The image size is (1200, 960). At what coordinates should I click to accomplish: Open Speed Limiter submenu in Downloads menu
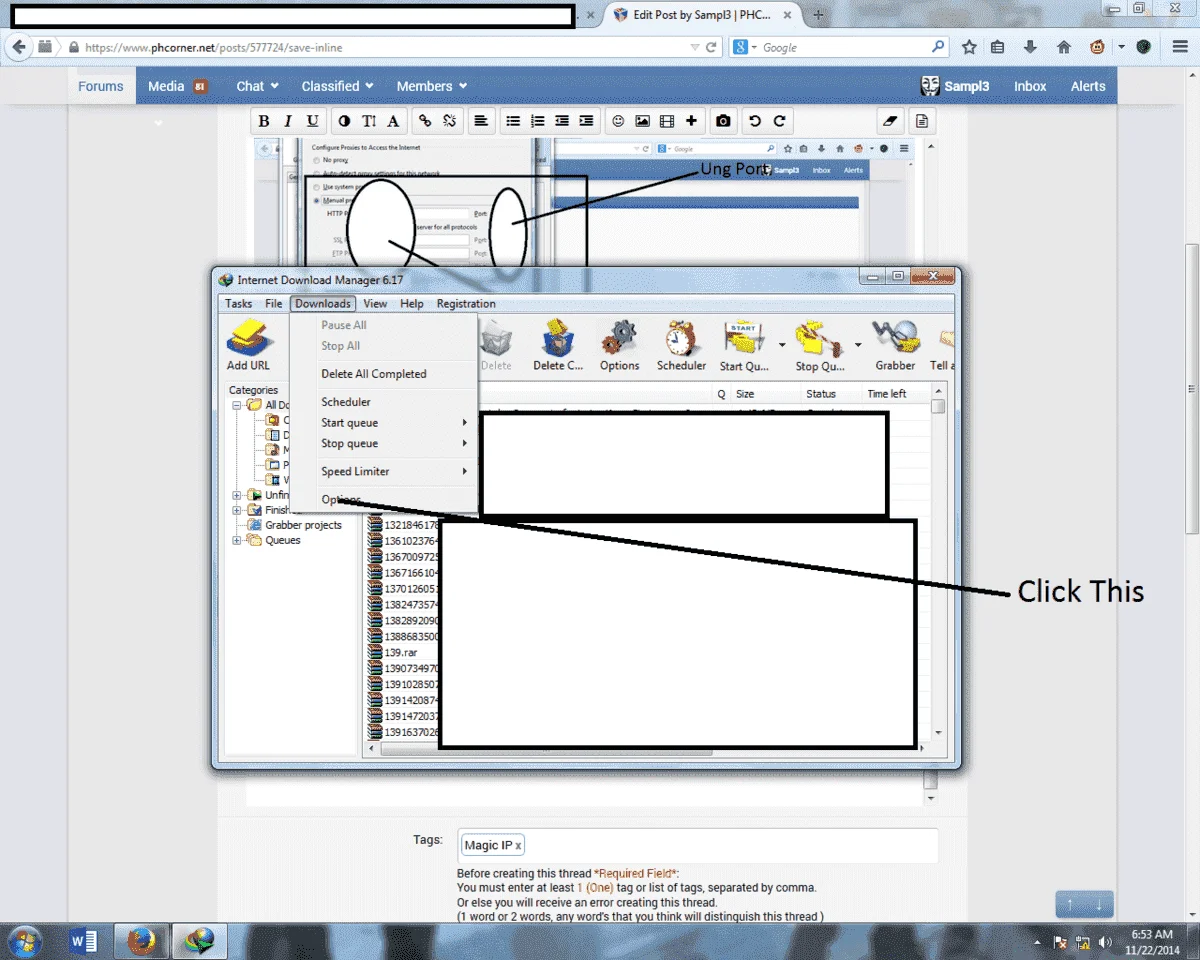(384, 471)
